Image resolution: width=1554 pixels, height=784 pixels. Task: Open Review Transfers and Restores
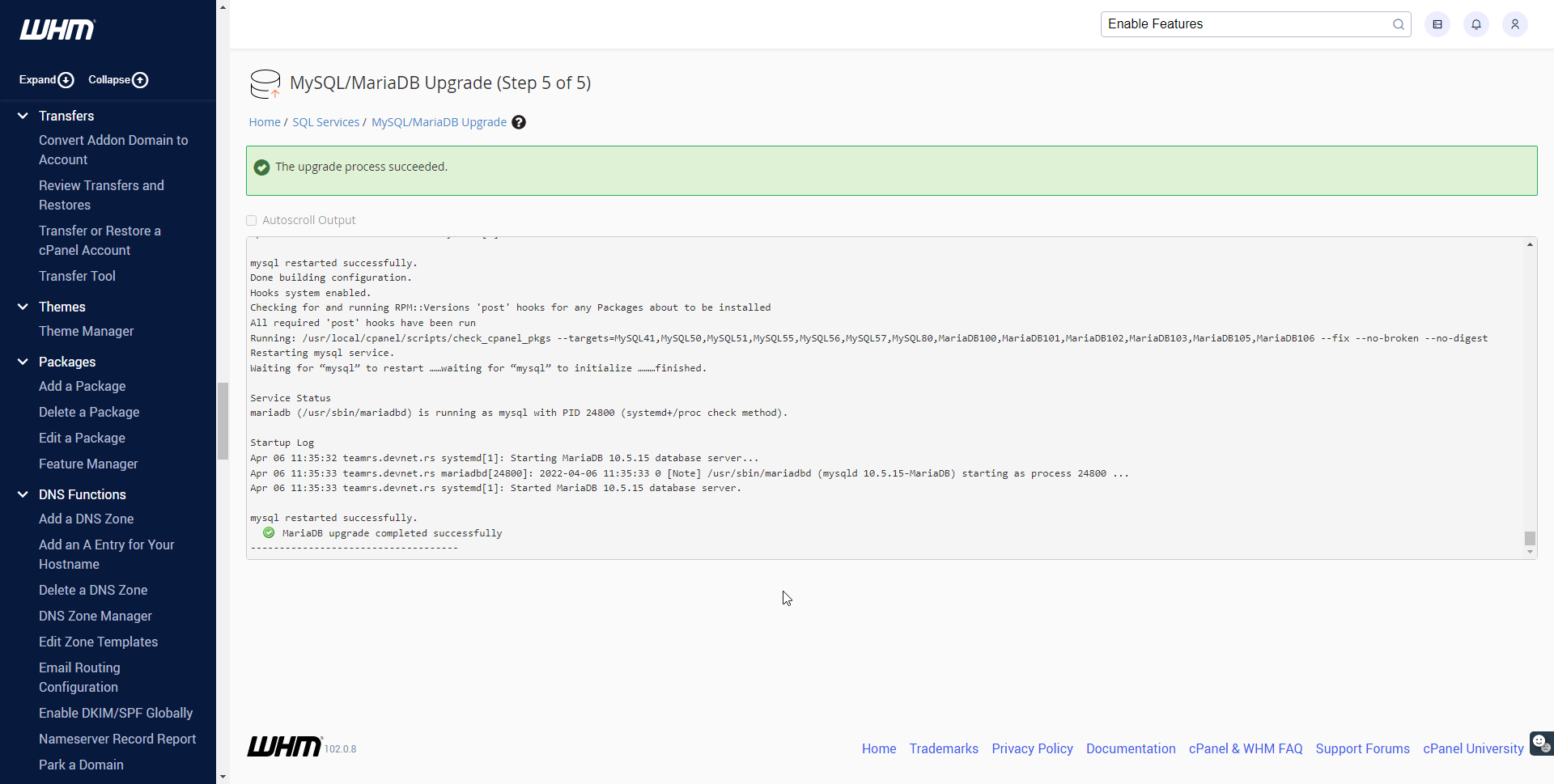click(x=101, y=195)
